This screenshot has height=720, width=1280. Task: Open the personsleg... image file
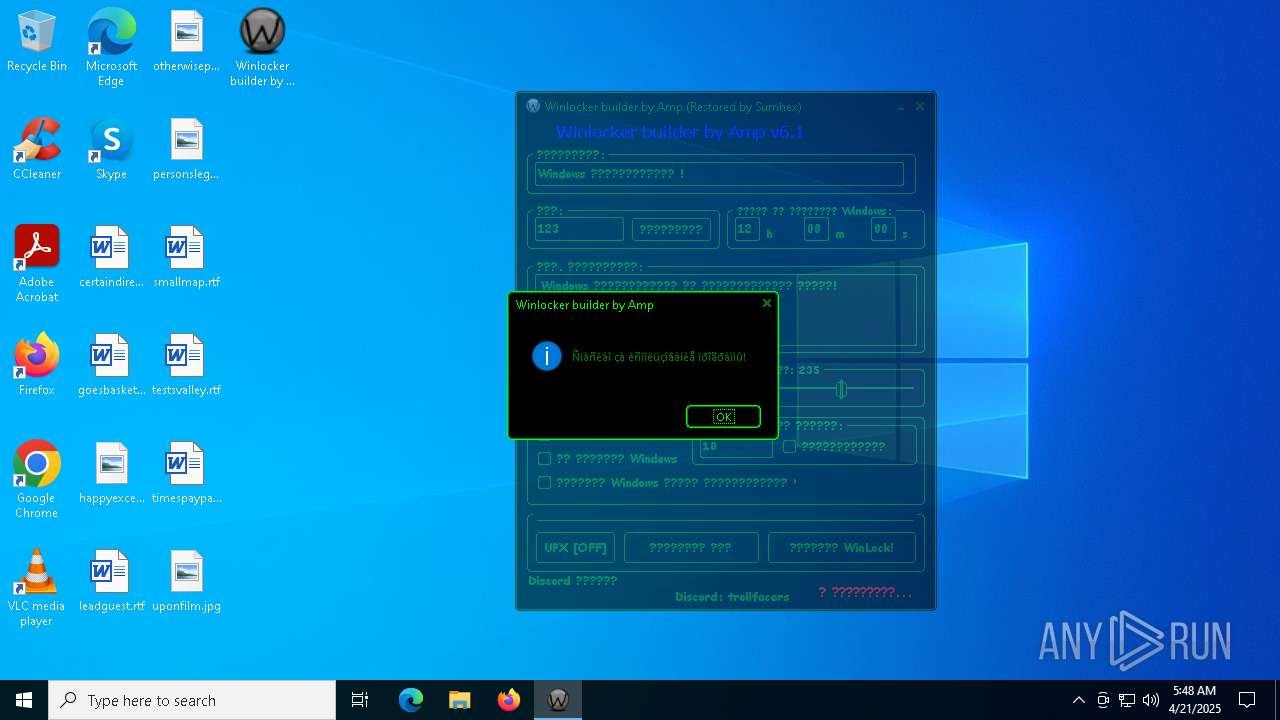tap(186, 149)
